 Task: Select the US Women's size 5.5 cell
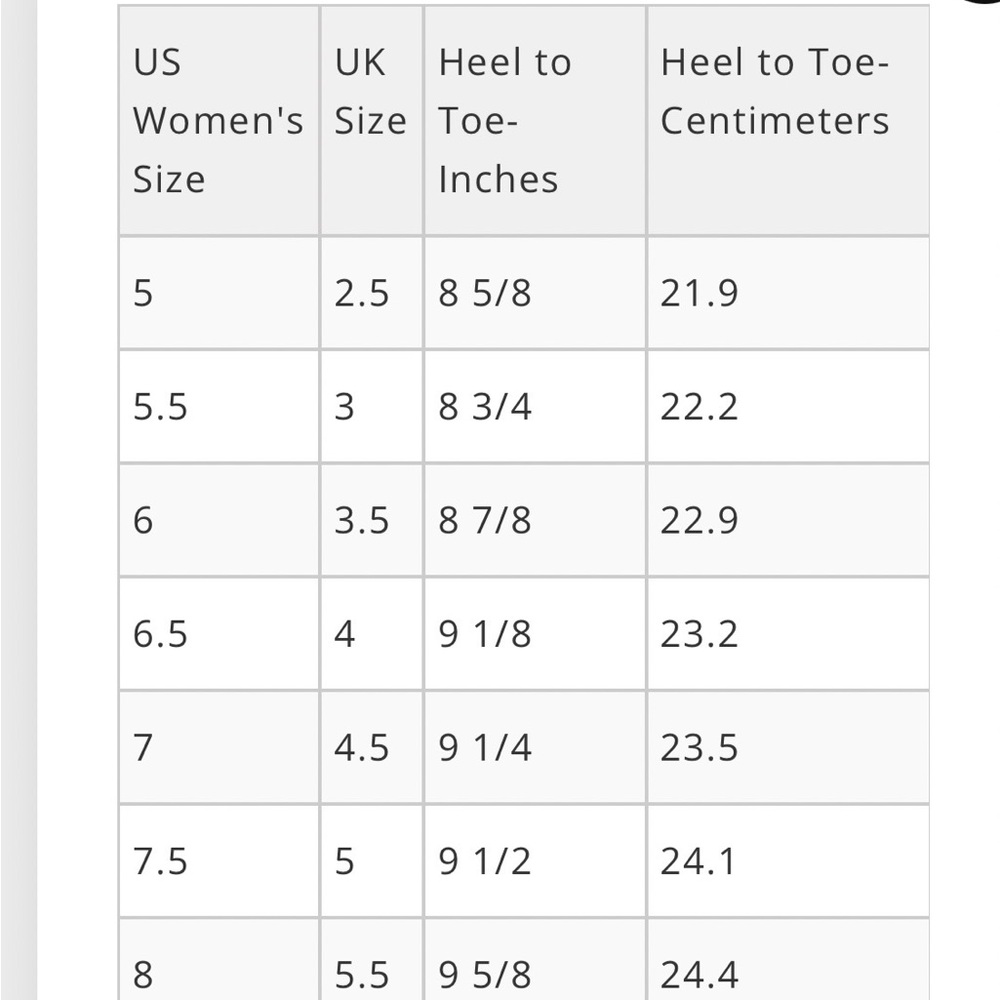(160, 407)
